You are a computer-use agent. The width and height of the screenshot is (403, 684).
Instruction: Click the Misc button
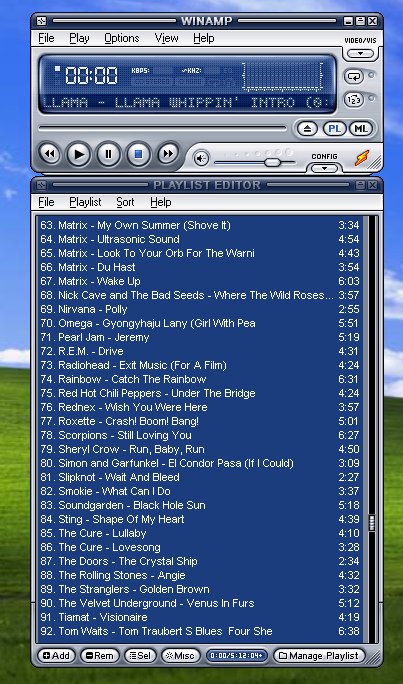pos(181,655)
